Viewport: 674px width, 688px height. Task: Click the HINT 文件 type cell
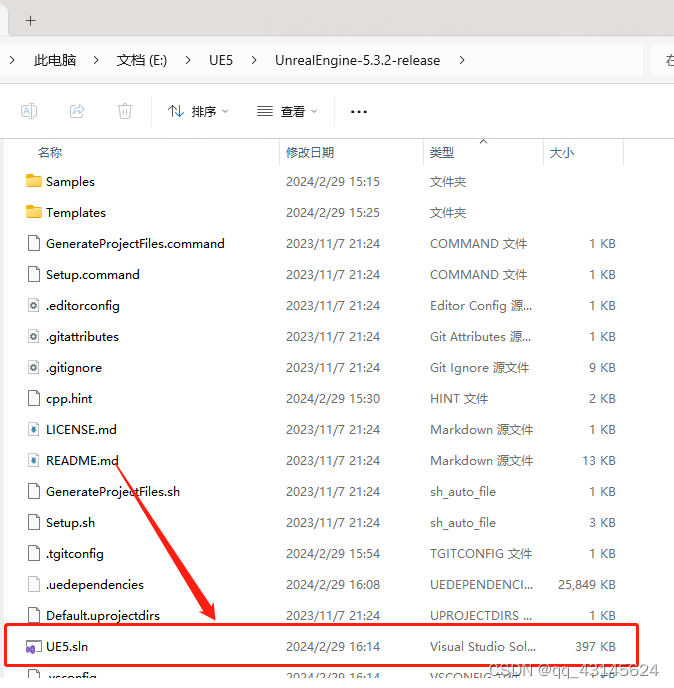click(459, 399)
